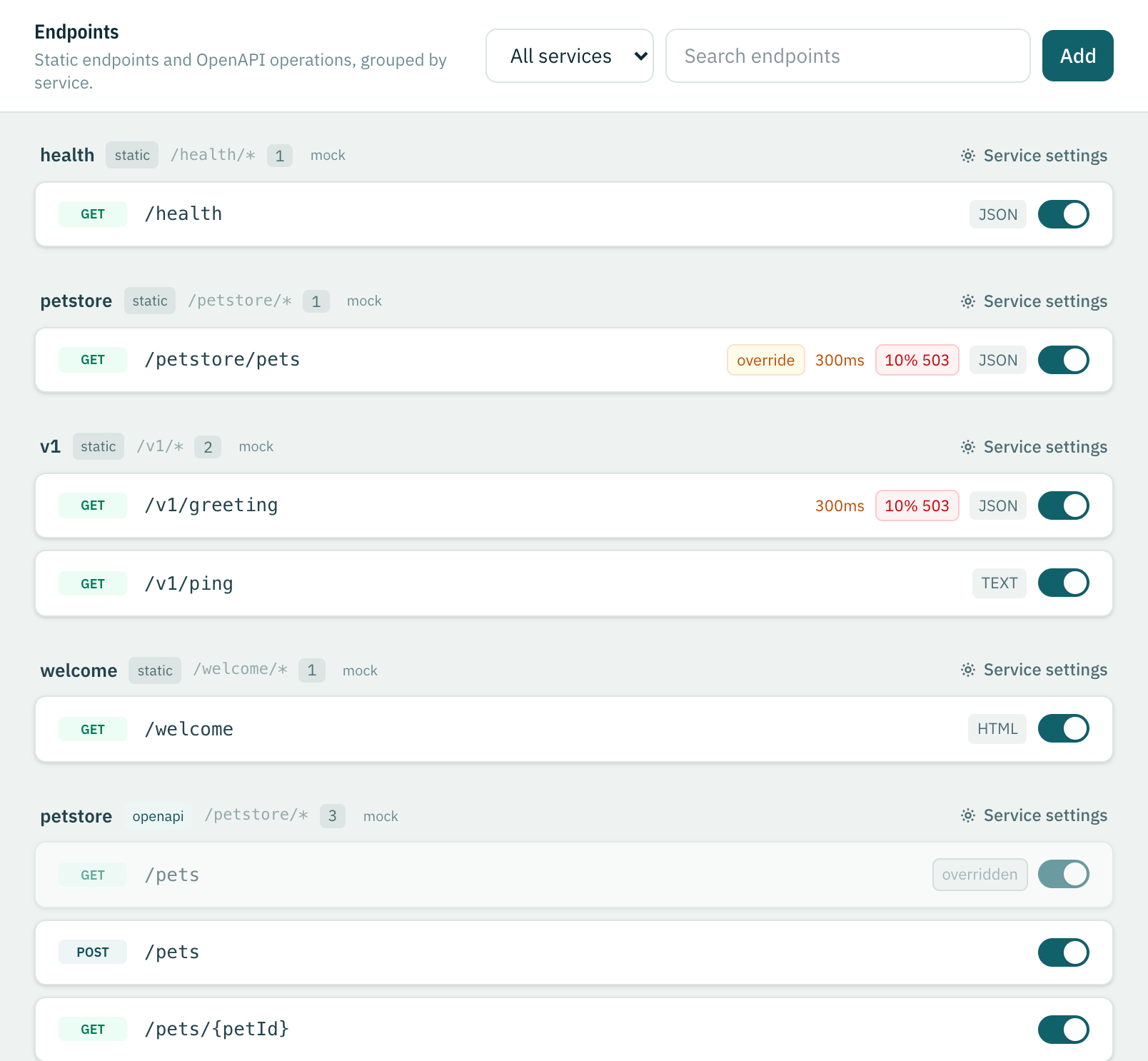Viewport: 1148px width, 1061px height.
Task: Click the openapi tag next to petstore
Action: [158, 816]
